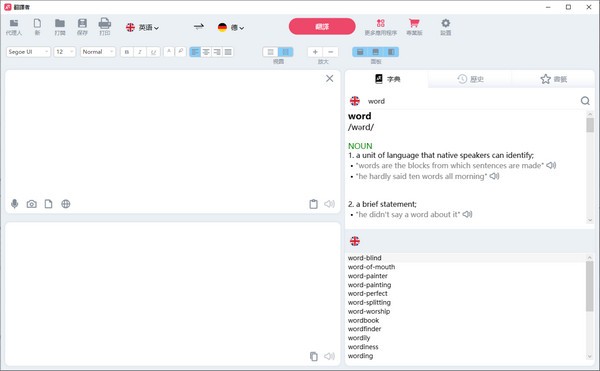Print with the printer icon
Screen dimensions: 600x371
point(104,23)
